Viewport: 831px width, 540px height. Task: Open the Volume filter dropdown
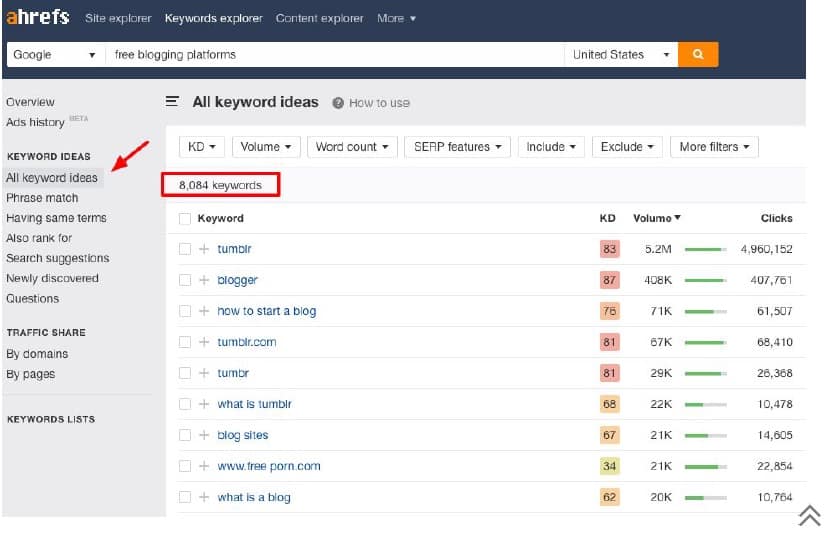point(266,147)
